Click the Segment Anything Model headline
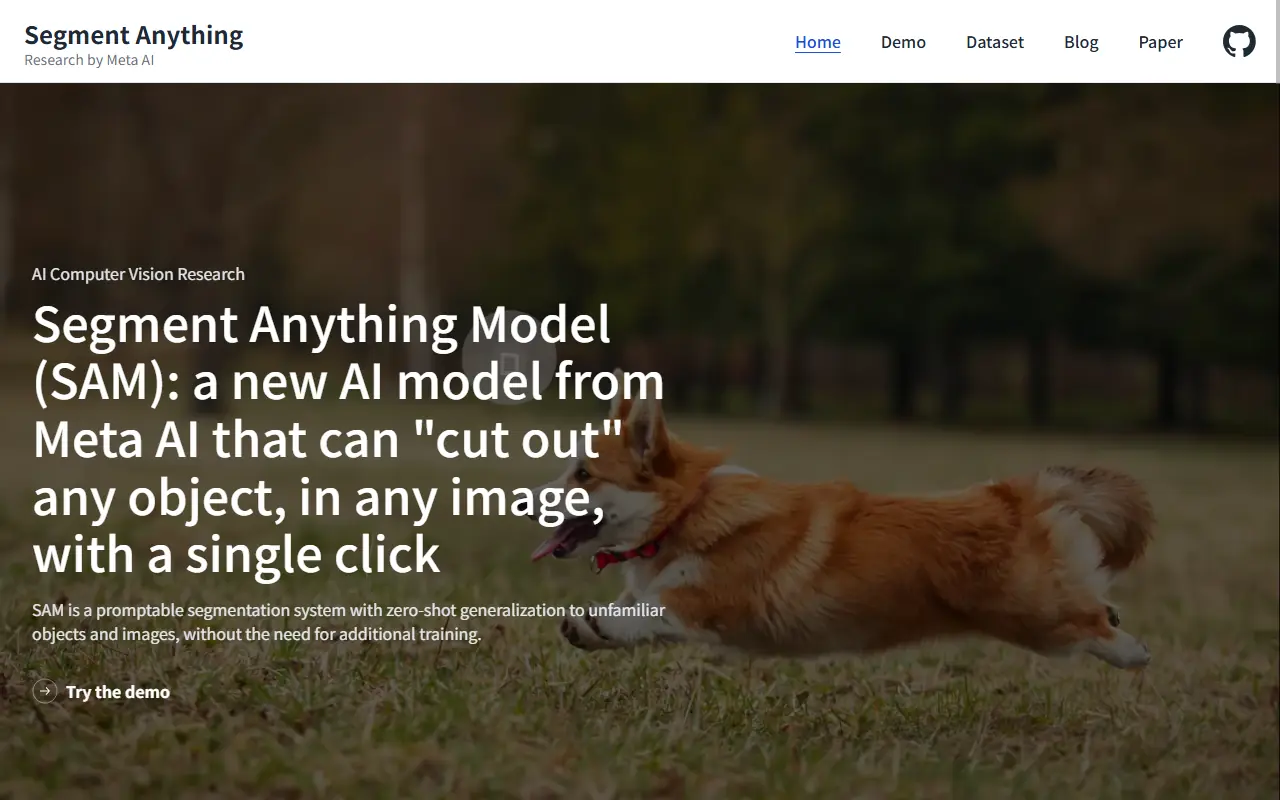Viewport: 1280px width, 800px height. 348,438
